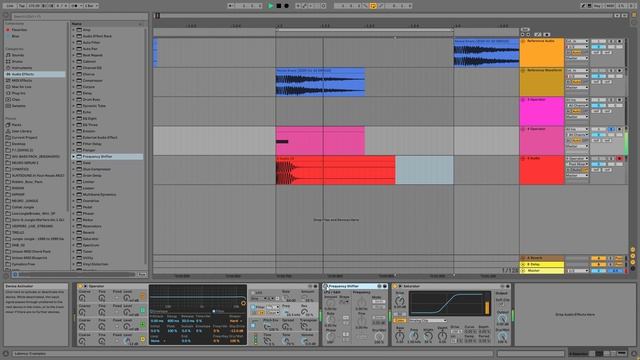640x360 pixels.
Task: Start playback with the Play button
Action: click(x=271, y=6)
